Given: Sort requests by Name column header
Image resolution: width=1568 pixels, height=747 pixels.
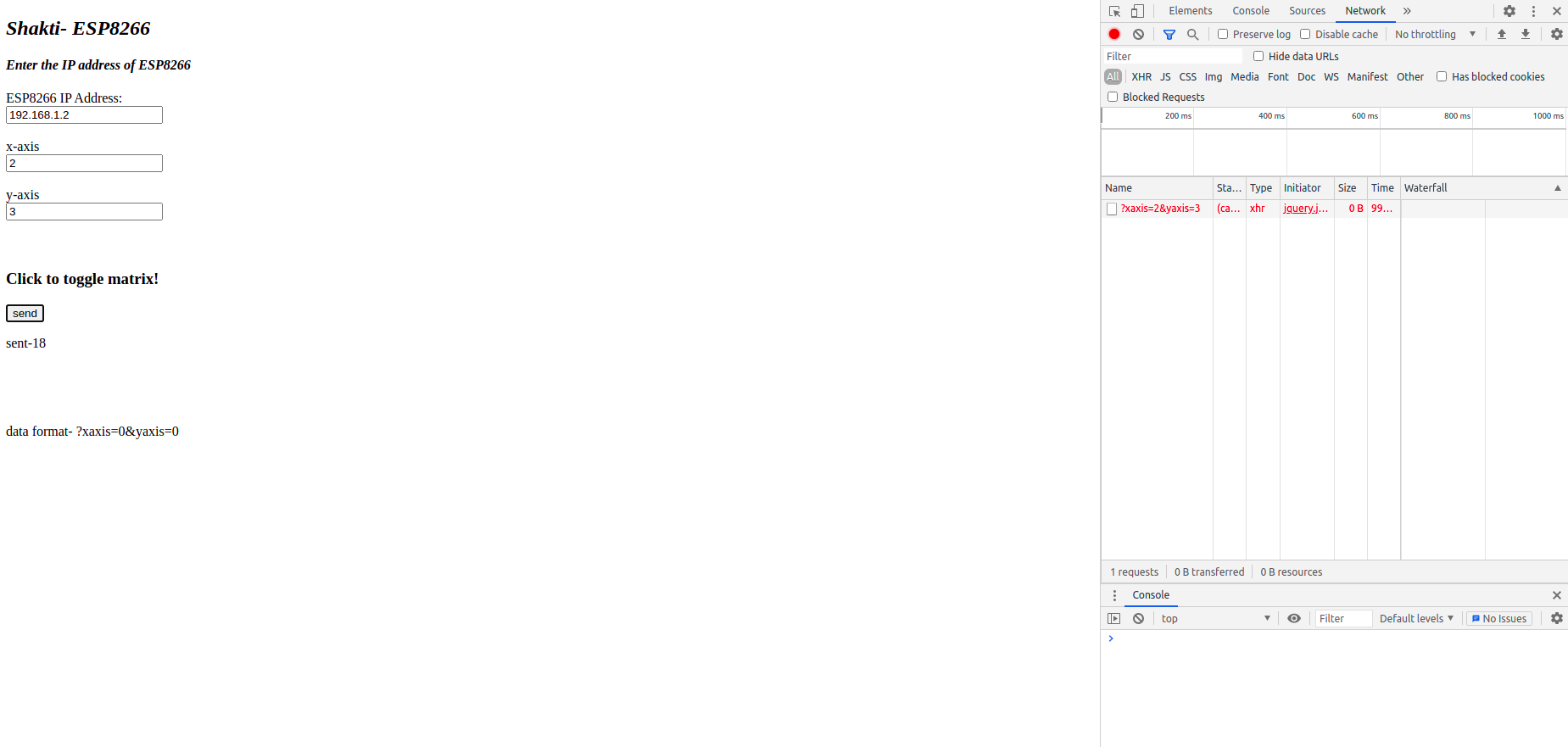Looking at the screenshot, I should (1157, 188).
